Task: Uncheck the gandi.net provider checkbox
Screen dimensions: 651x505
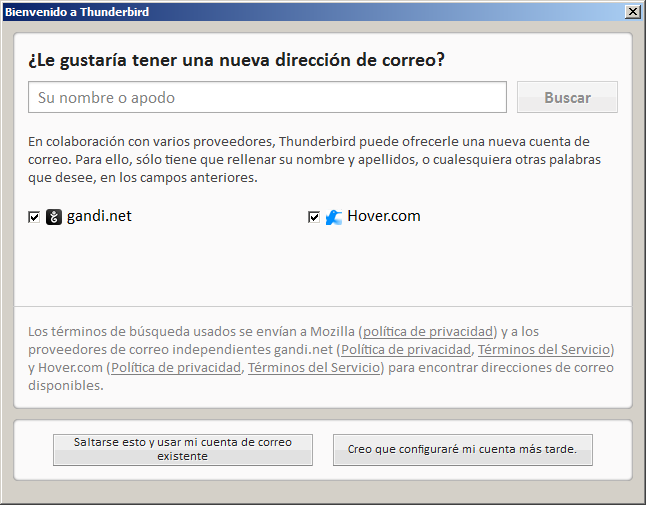Action: (34, 217)
